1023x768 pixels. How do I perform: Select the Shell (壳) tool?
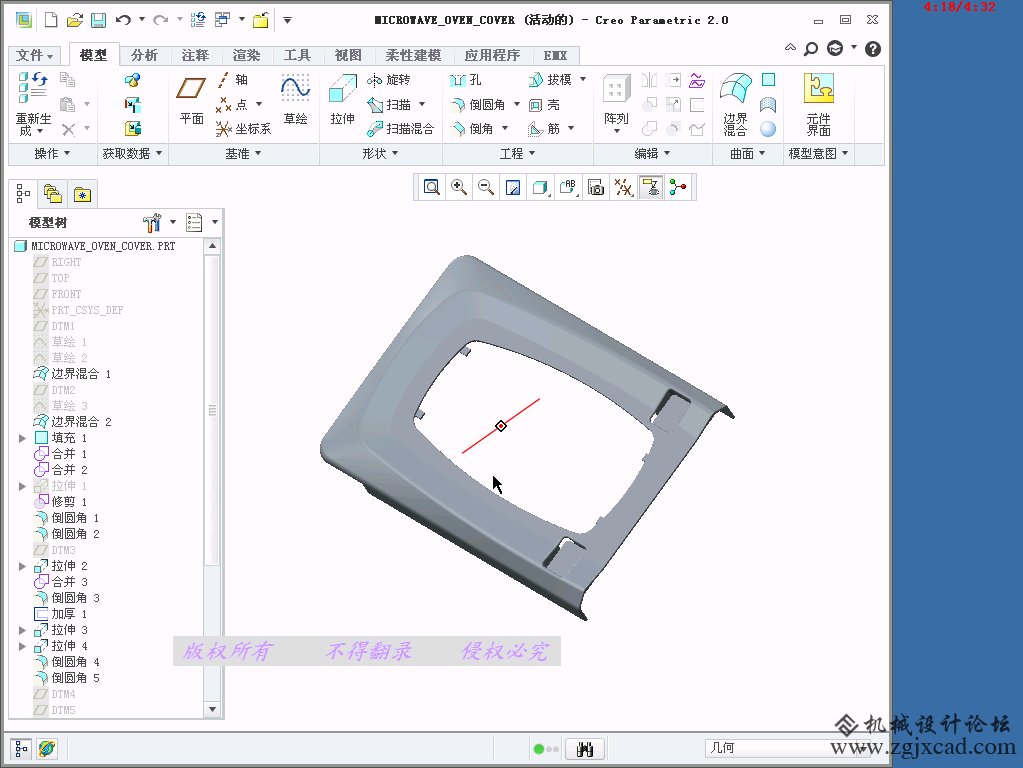544,104
